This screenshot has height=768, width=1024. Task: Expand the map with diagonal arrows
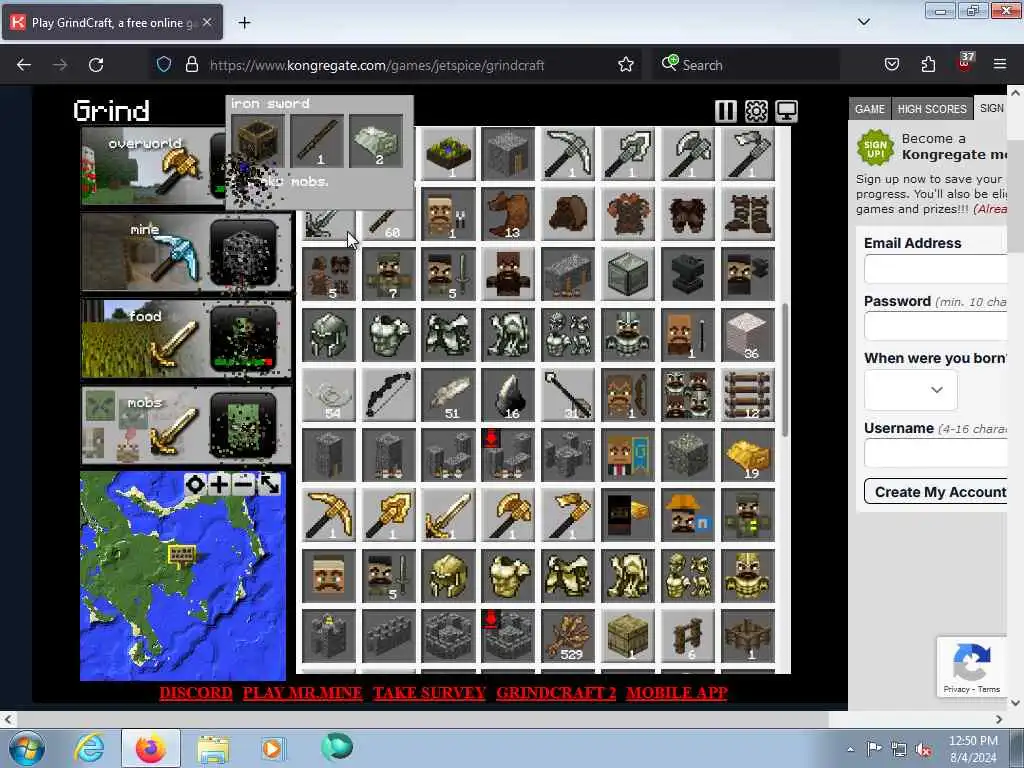(269, 485)
